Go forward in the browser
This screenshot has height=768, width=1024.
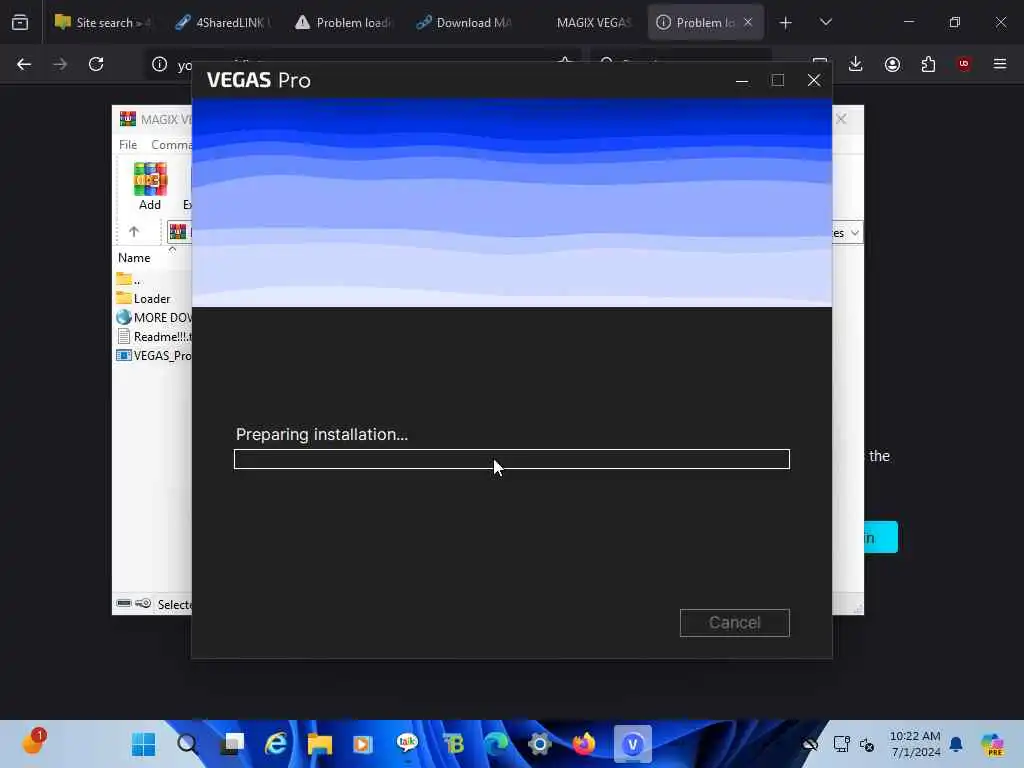[x=60, y=64]
